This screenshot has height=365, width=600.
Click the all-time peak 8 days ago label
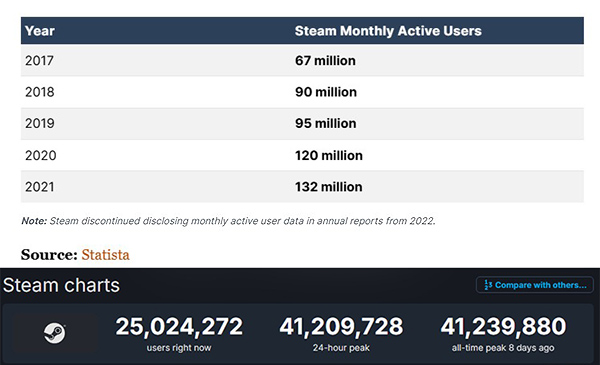click(x=503, y=348)
